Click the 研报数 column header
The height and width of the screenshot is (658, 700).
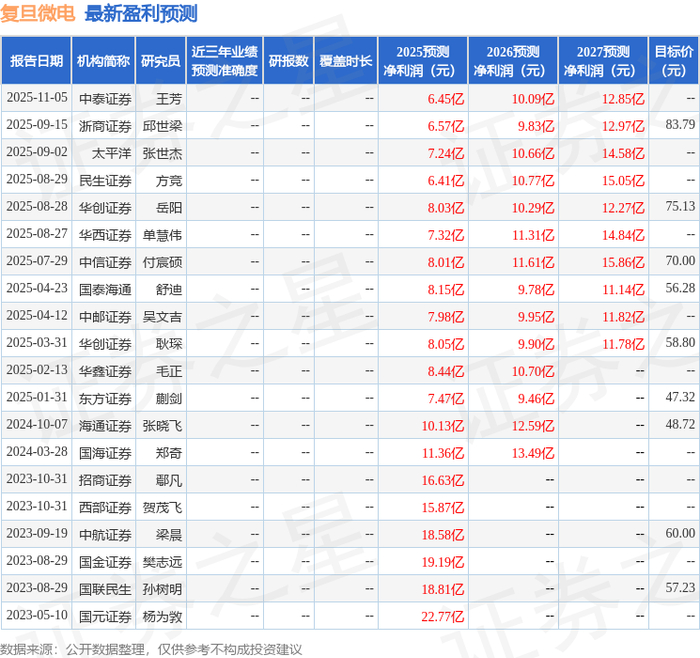(x=288, y=61)
